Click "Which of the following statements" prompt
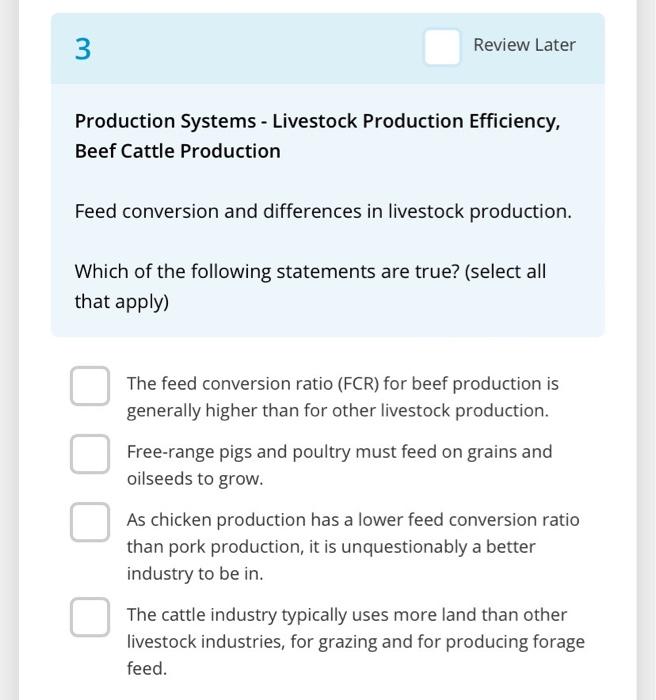 [x=310, y=272]
